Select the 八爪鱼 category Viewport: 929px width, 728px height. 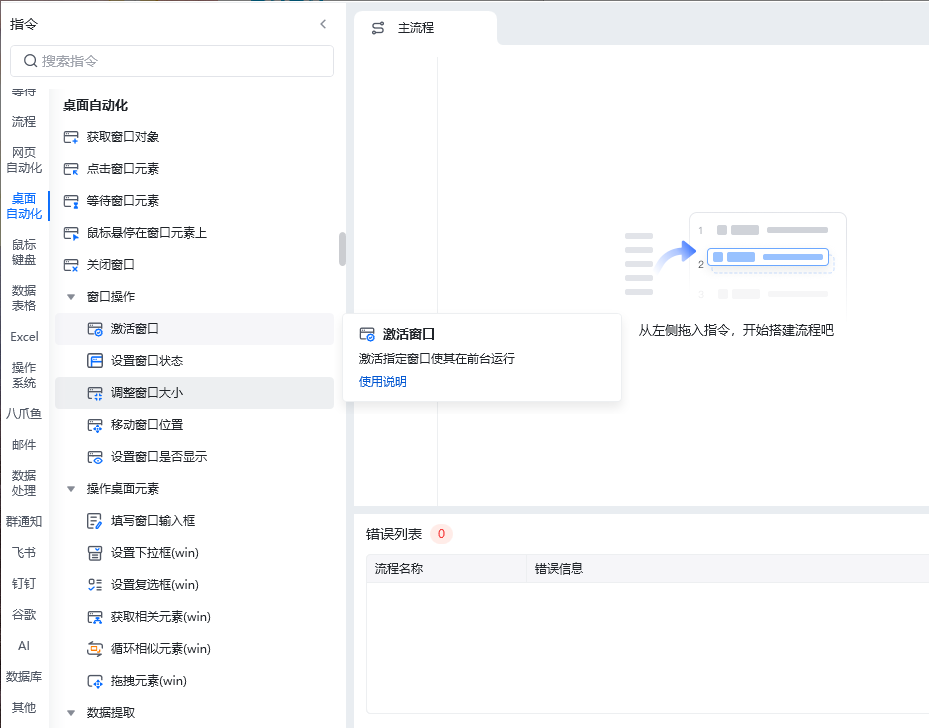pyautogui.click(x=24, y=413)
